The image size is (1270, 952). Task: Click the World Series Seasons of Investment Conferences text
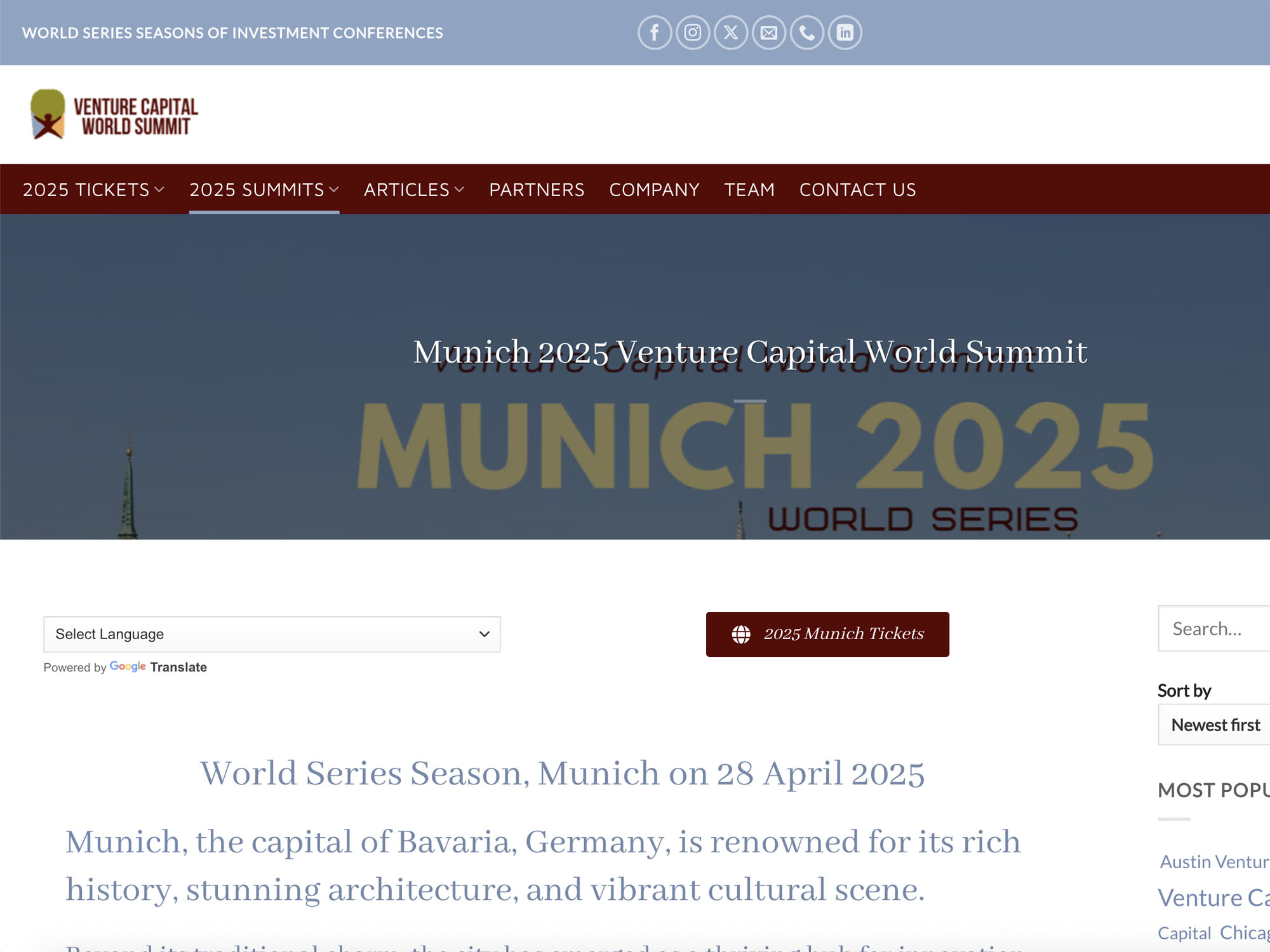pos(232,33)
